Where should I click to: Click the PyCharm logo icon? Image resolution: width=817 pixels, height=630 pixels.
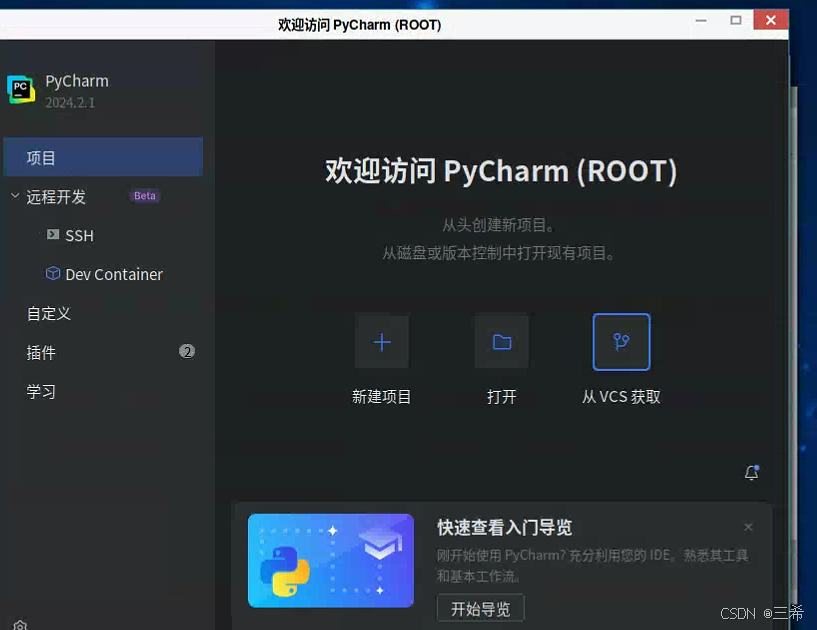(x=22, y=89)
